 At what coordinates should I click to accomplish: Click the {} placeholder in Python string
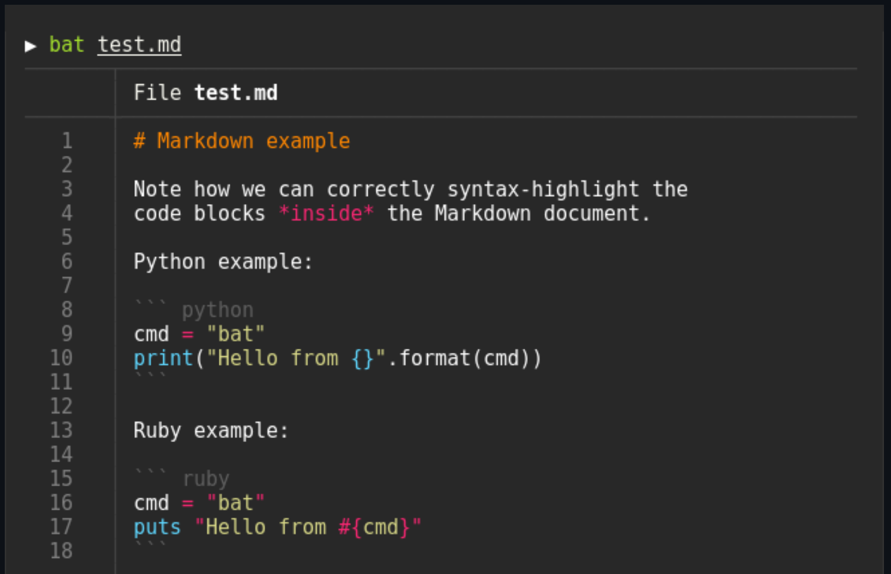pos(363,359)
